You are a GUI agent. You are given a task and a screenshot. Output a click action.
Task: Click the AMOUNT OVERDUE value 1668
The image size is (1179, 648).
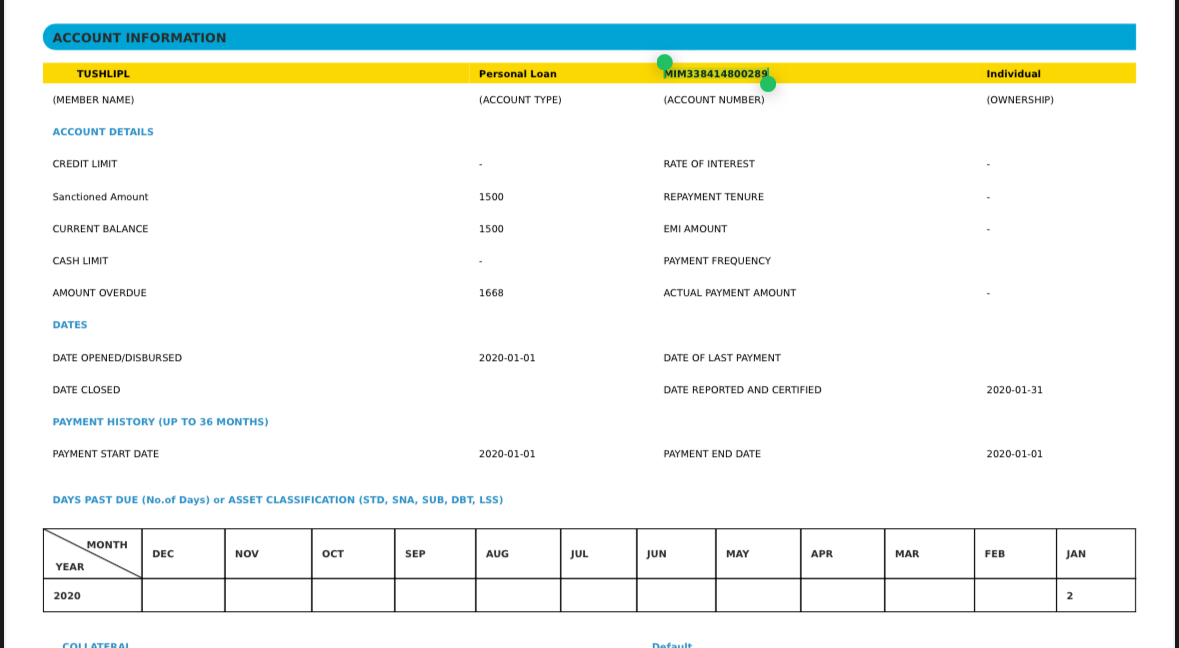tap(491, 293)
